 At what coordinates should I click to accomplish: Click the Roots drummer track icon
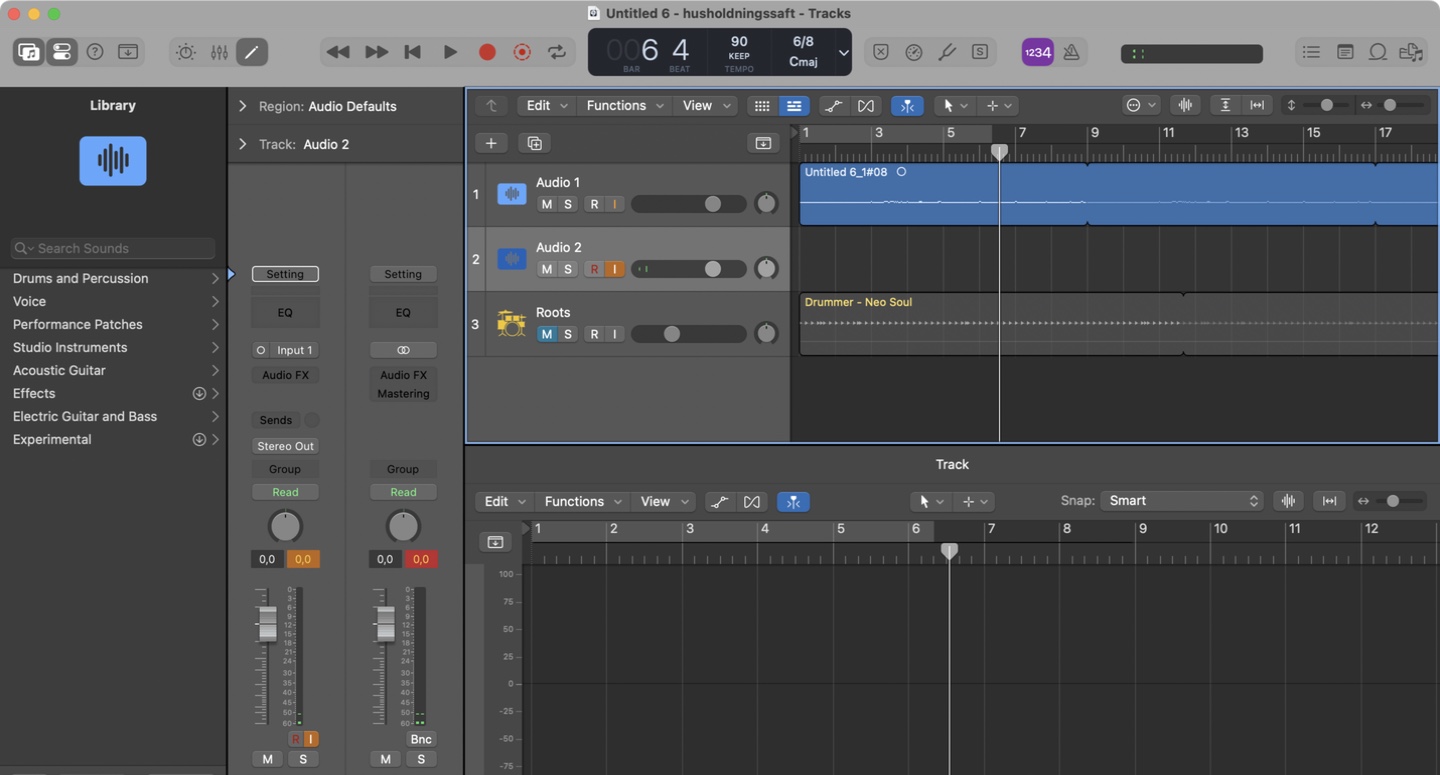click(x=511, y=324)
